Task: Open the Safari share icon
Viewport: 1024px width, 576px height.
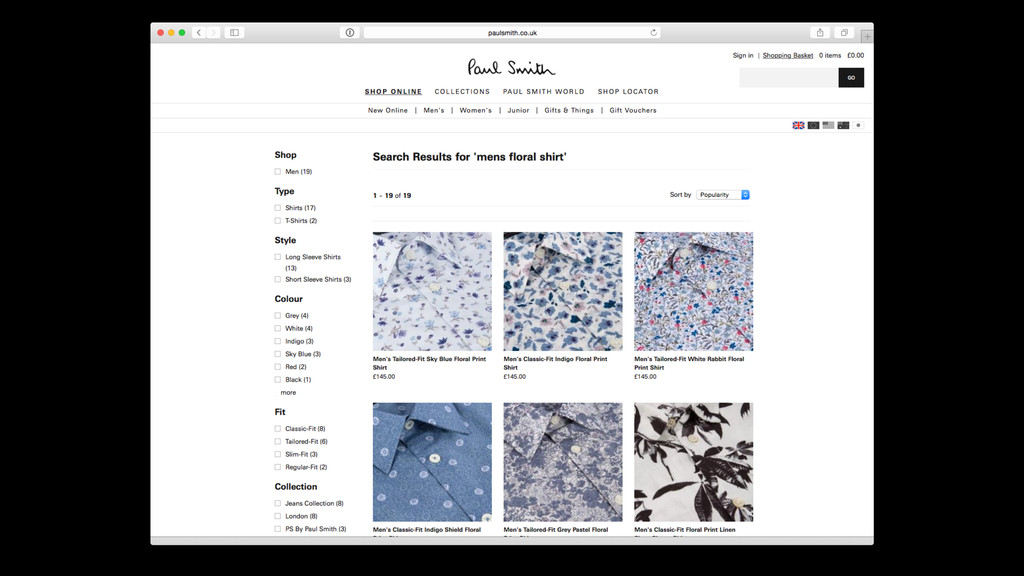Action: [x=820, y=33]
